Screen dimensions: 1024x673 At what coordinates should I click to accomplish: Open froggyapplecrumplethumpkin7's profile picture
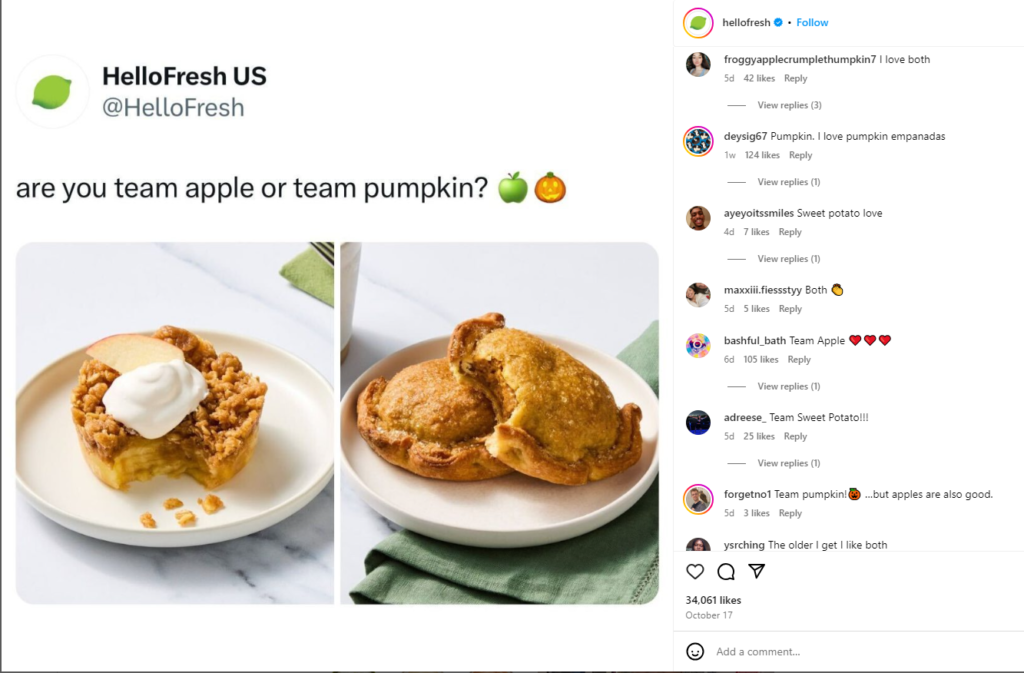tap(698, 65)
